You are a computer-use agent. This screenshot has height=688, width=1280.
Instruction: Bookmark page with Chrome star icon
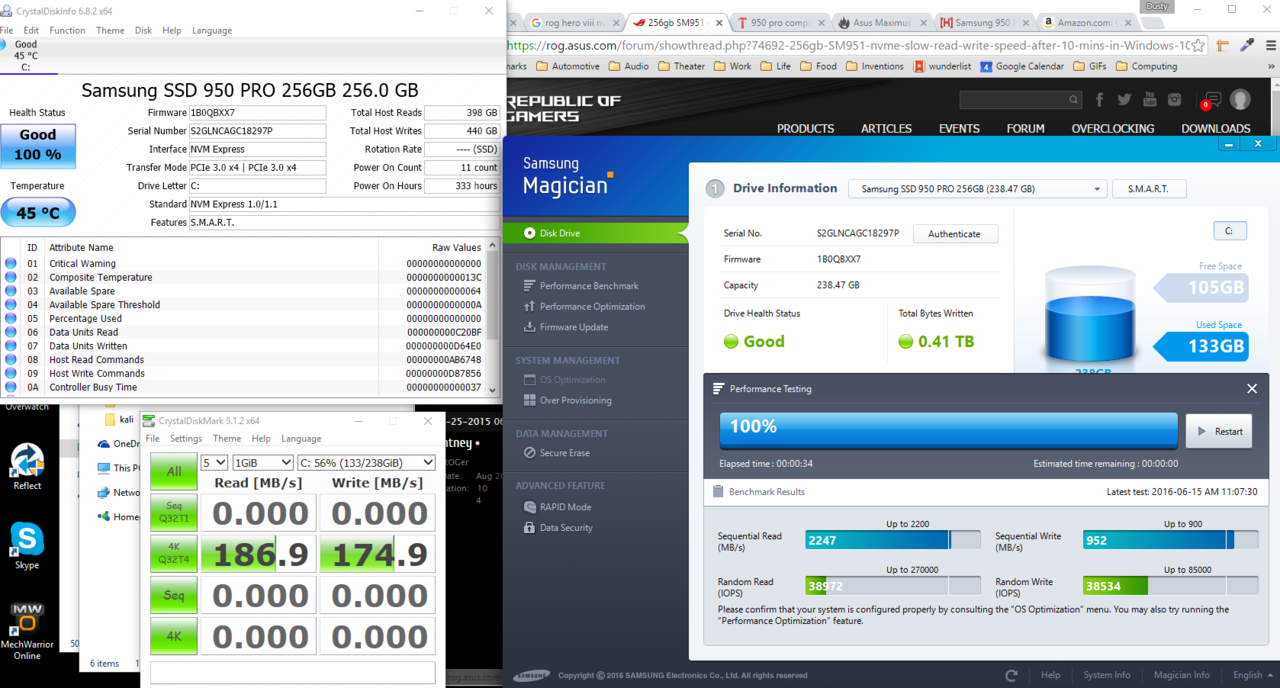point(1197,45)
